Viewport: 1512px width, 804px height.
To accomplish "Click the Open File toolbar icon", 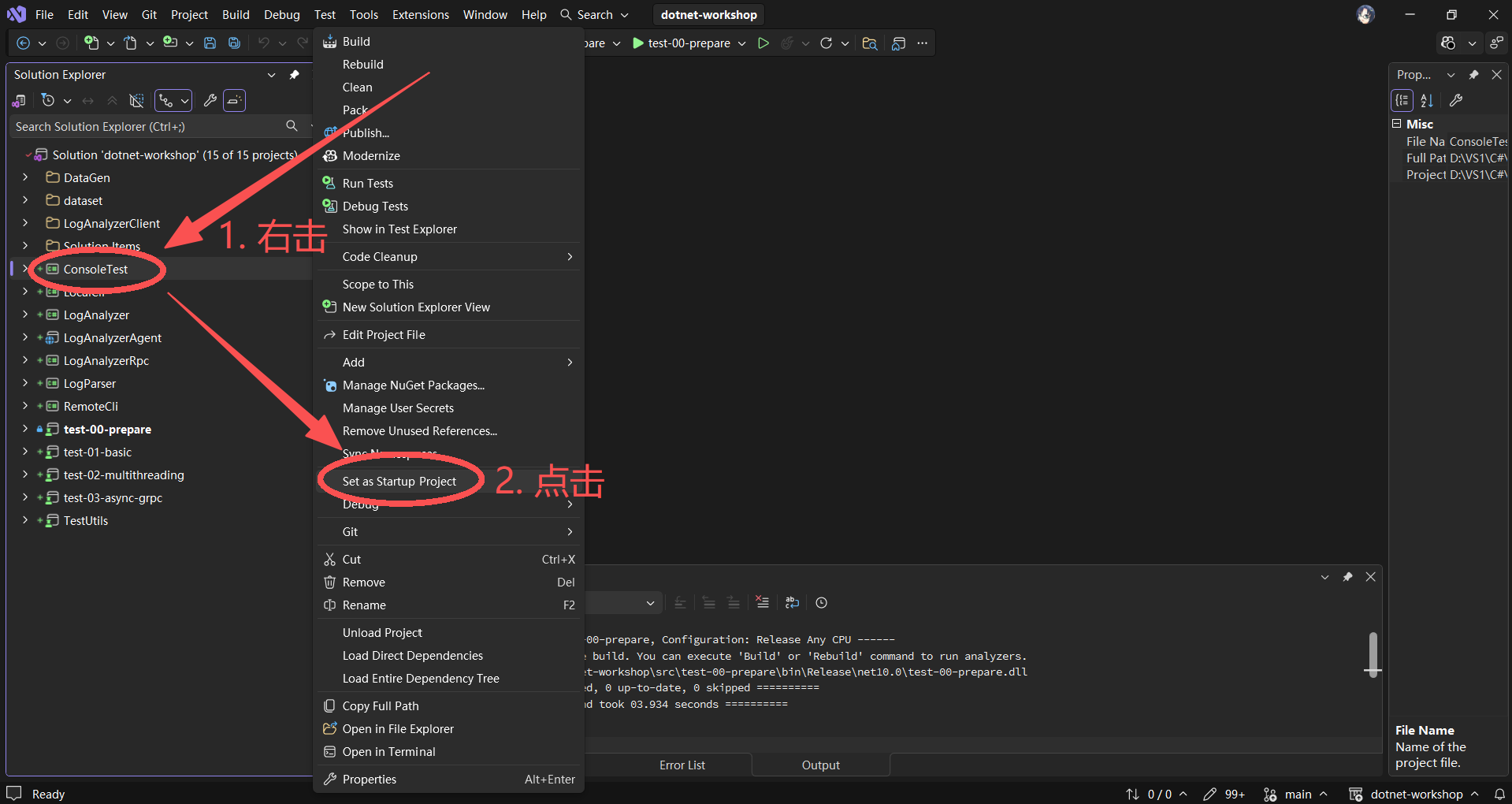I will pos(131,43).
